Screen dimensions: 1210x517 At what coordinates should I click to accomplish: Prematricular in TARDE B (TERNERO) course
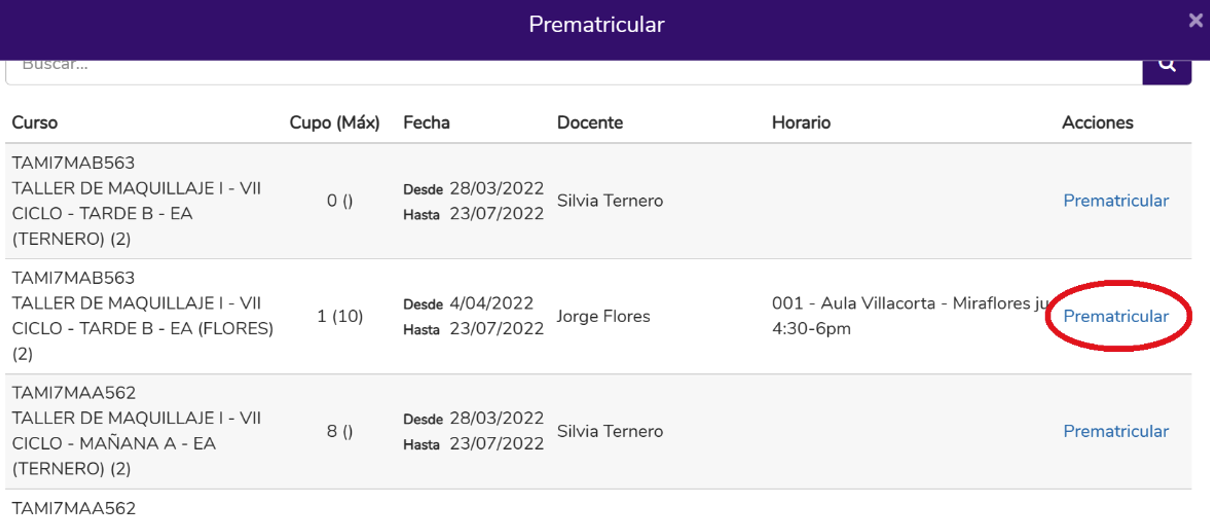[x=1116, y=201]
